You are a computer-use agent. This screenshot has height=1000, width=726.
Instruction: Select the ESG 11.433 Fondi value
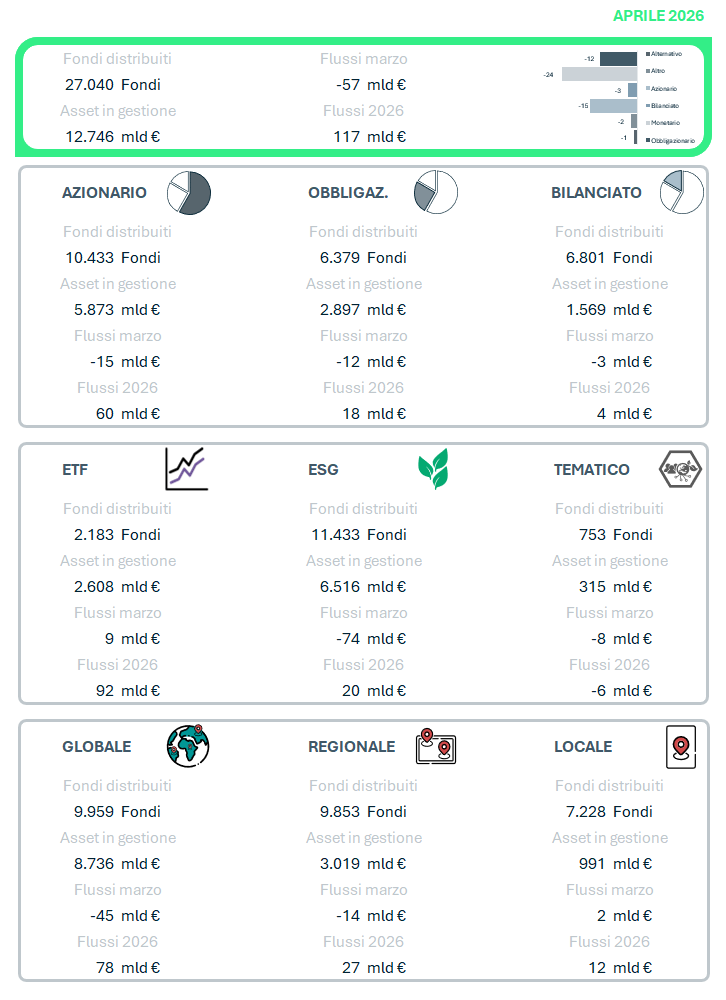(358, 534)
